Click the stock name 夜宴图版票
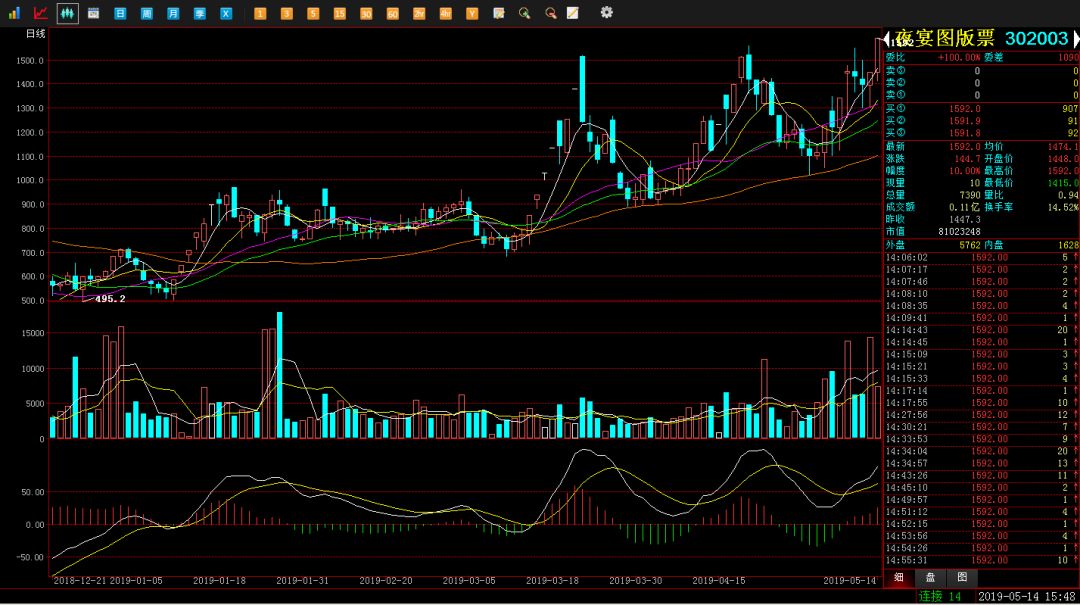Viewport: 1080px width, 605px height. (x=945, y=39)
